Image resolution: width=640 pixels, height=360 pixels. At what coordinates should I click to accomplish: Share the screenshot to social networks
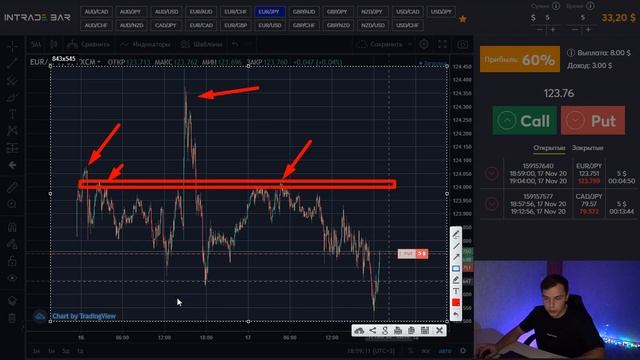[x=373, y=330]
